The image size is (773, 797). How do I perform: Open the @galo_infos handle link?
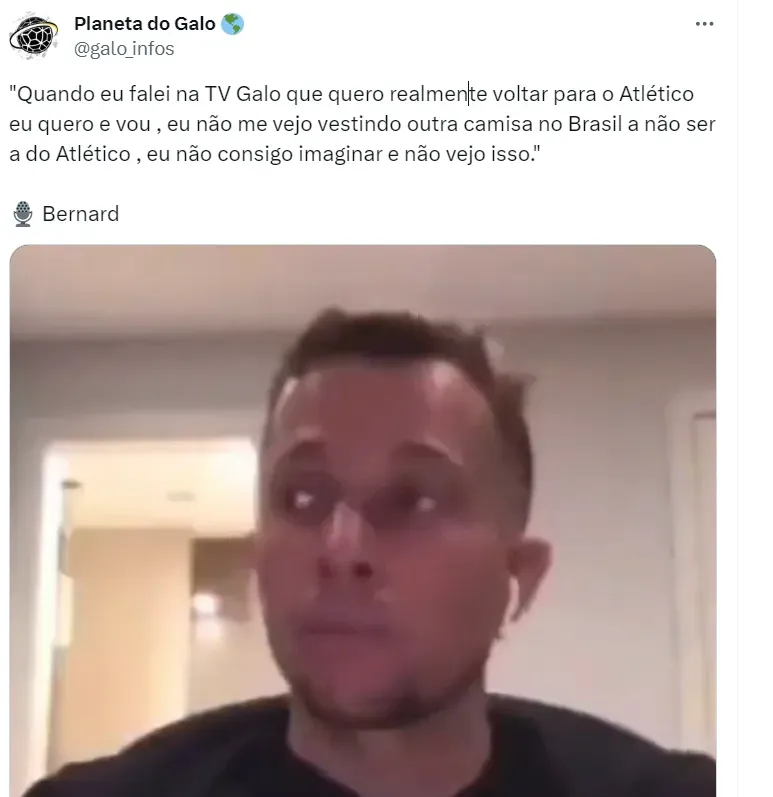(124, 49)
